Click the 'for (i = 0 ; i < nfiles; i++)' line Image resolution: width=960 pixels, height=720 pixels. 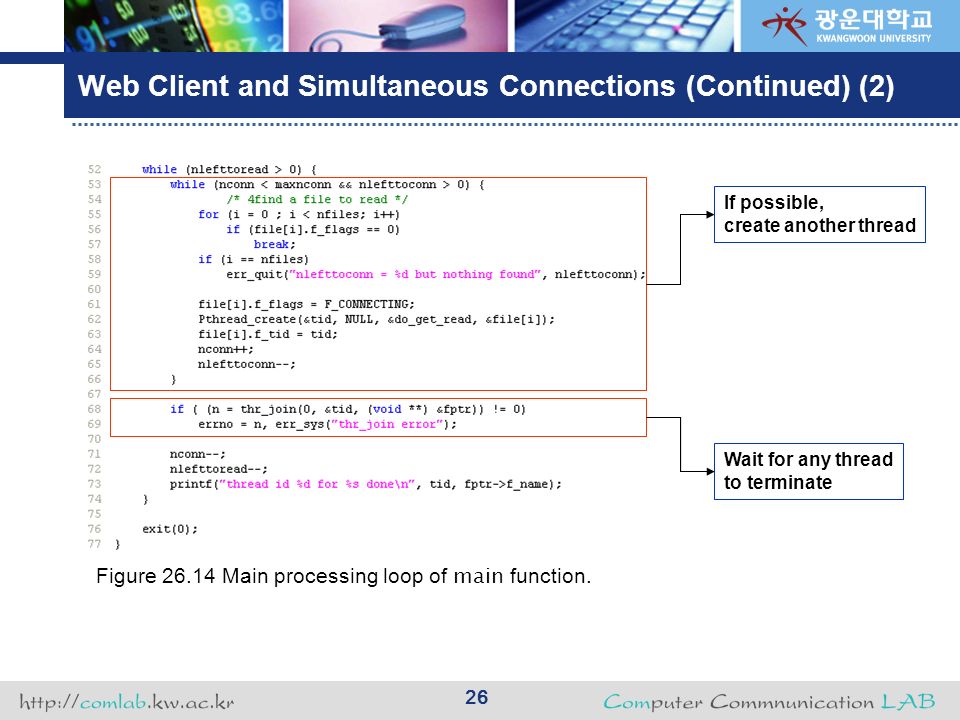[299, 214]
